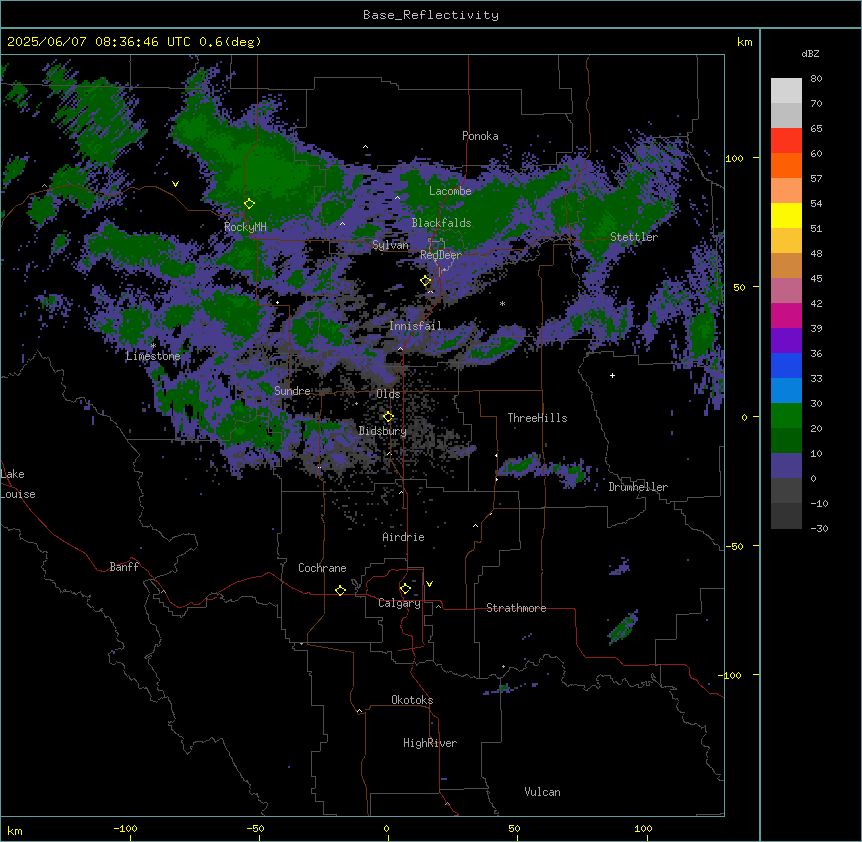Click the white asterisk marker above Limestone

tap(153, 346)
